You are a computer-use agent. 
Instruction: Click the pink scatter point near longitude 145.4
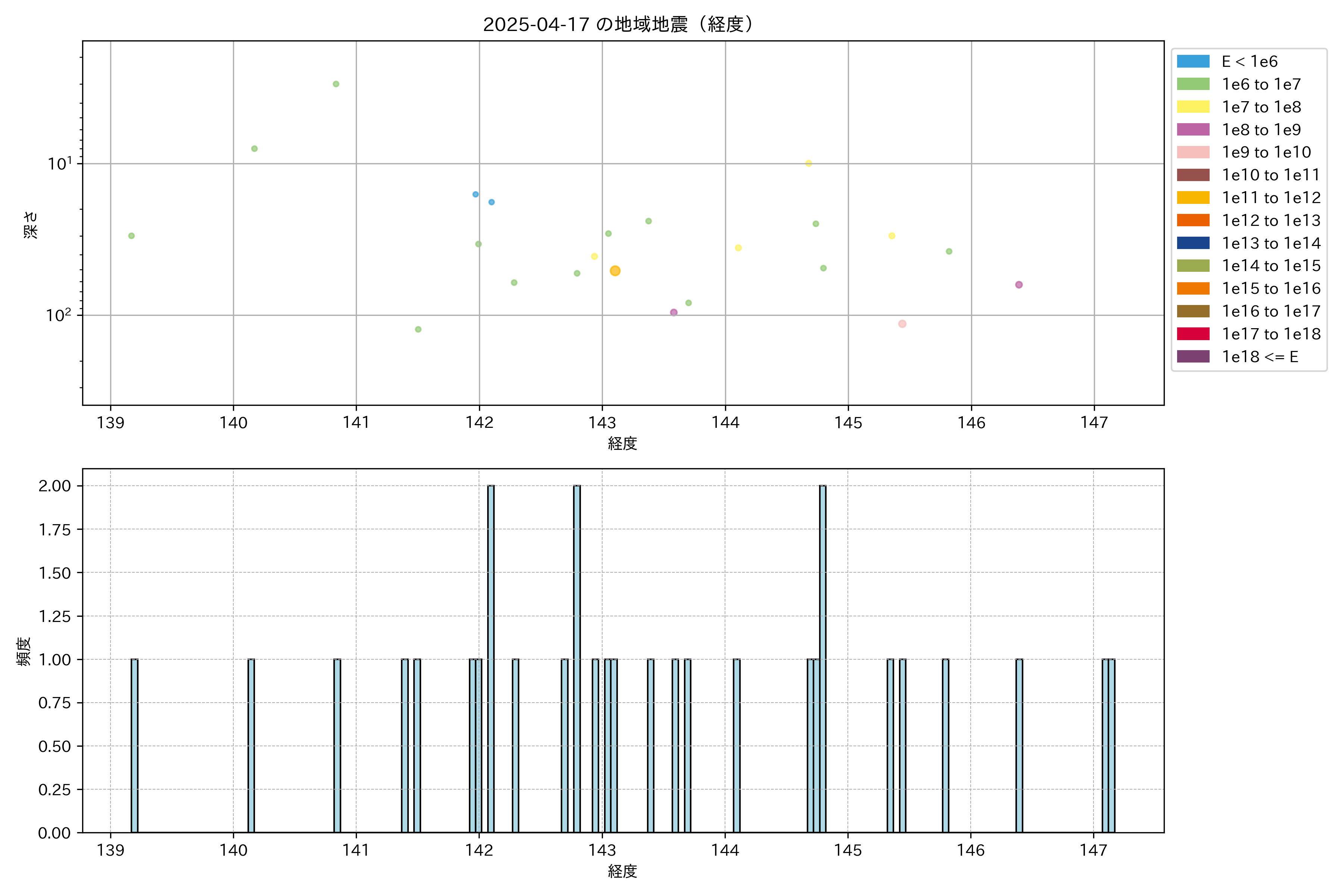pyautogui.click(x=902, y=324)
